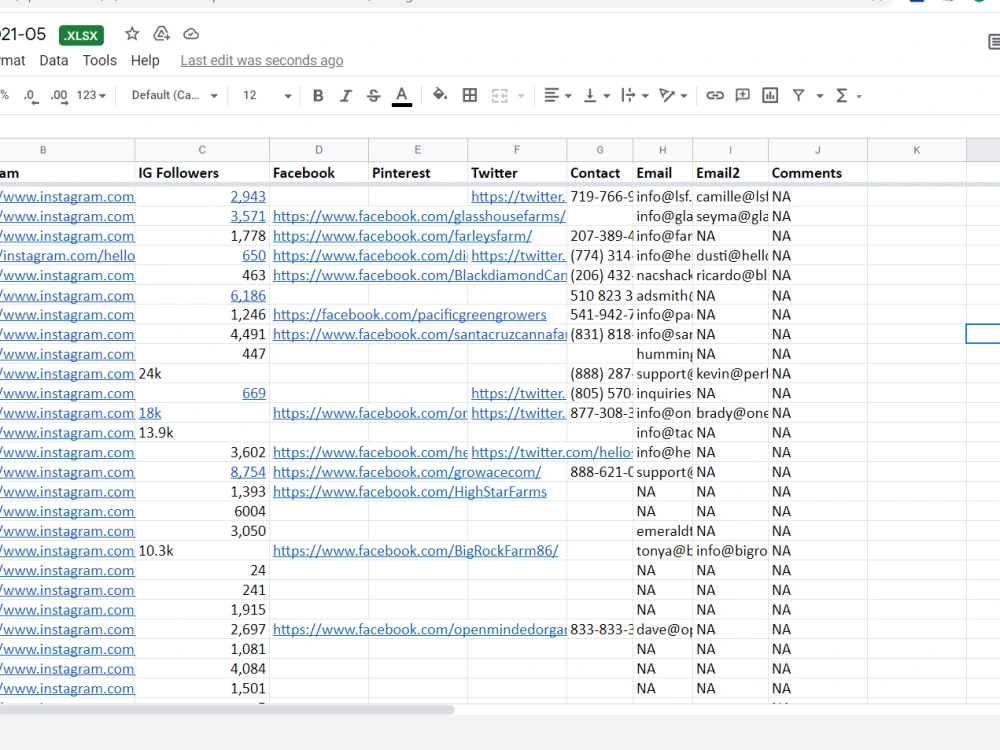Expand the filter views arrow
The height and width of the screenshot is (750, 1000).
820,96
